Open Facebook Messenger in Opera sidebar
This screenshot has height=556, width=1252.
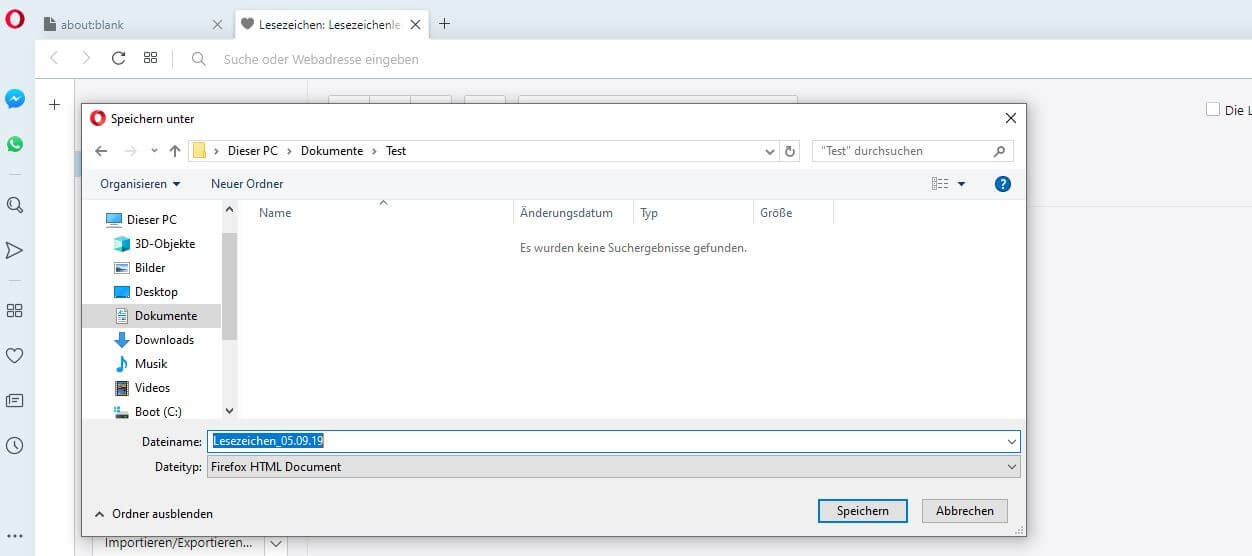(x=15, y=99)
